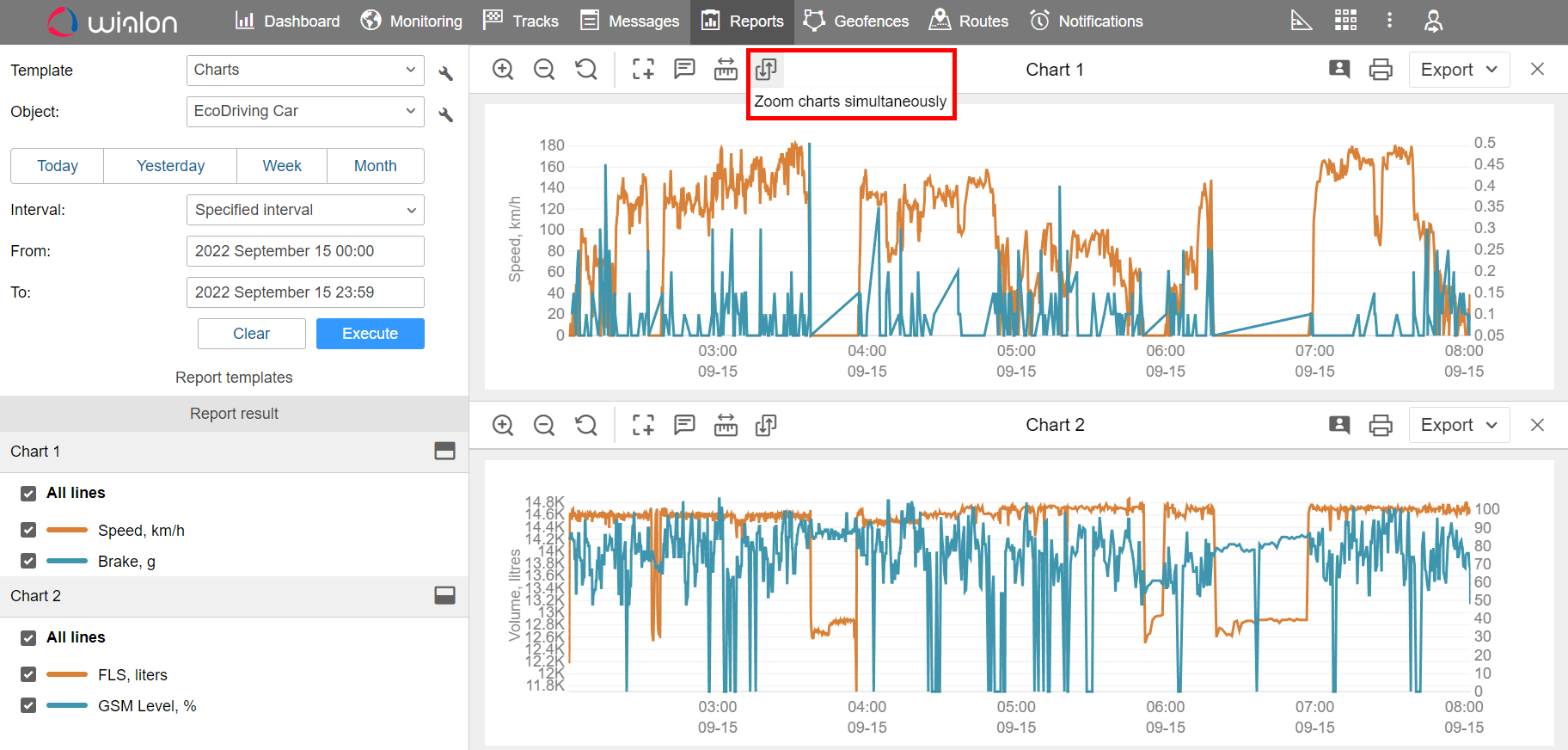Open the user account icon
The height and width of the screenshot is (750, 1568).
pos(1433,21)
